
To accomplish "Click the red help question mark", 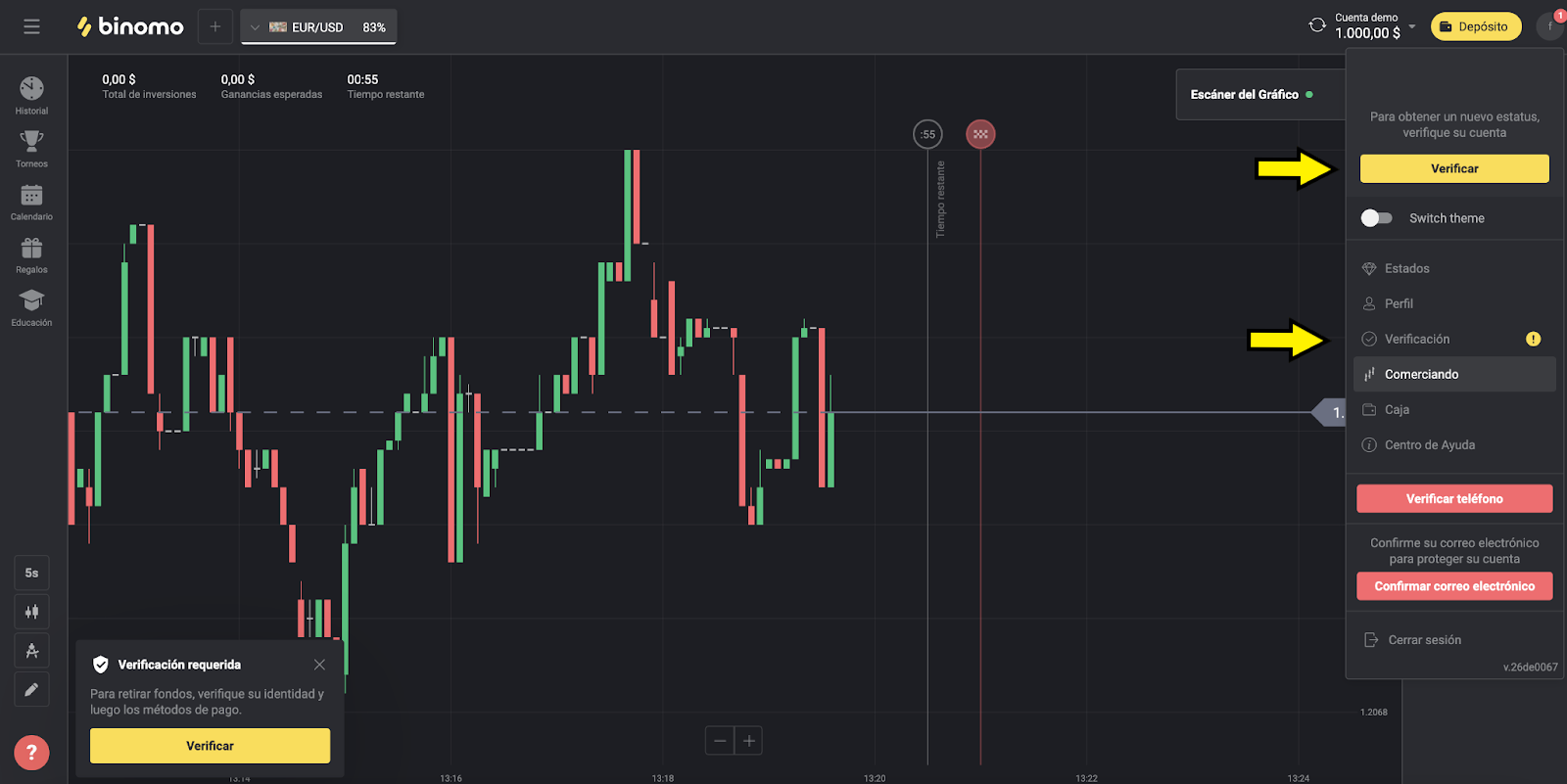I will (x=31, y=752).
